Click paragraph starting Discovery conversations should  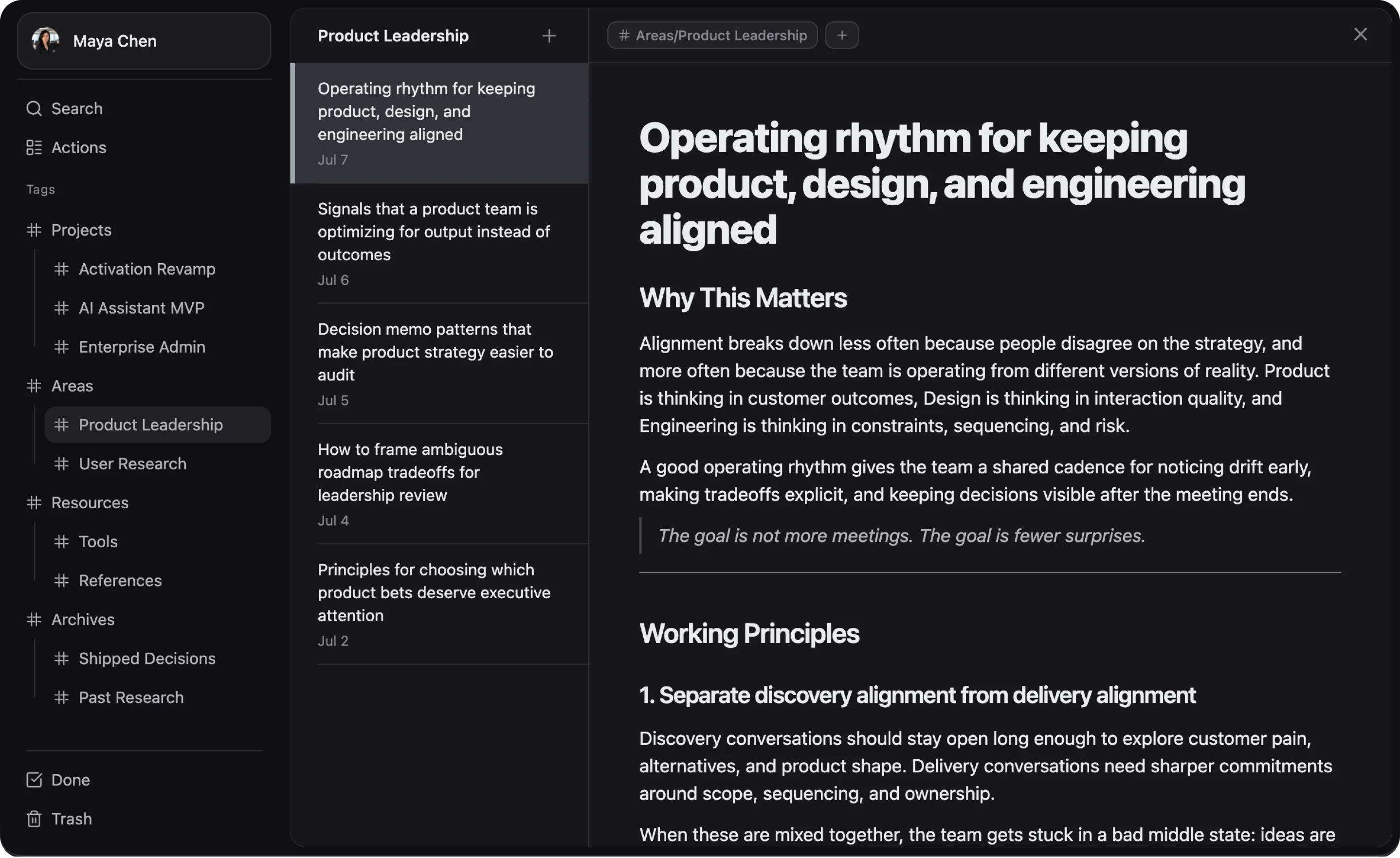tap(986, 767)
